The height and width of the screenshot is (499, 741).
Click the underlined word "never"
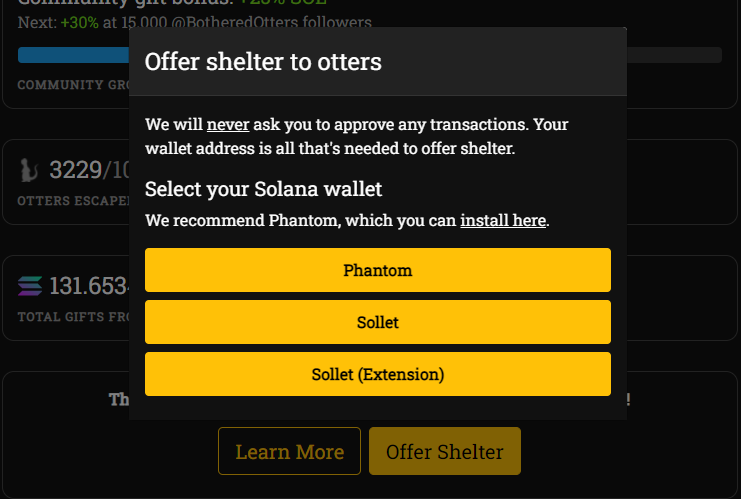pos(227,125)
